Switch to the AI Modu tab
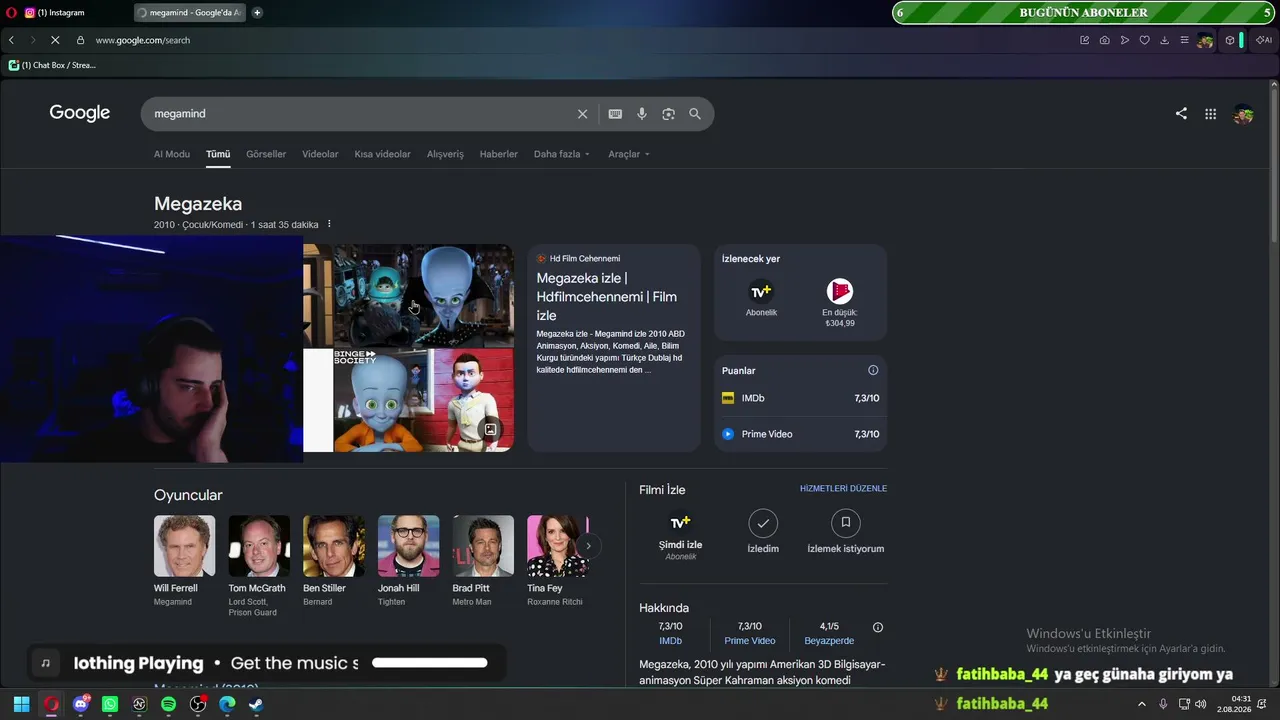Viewport: 1280px width, 720px height. coord(172,154)
